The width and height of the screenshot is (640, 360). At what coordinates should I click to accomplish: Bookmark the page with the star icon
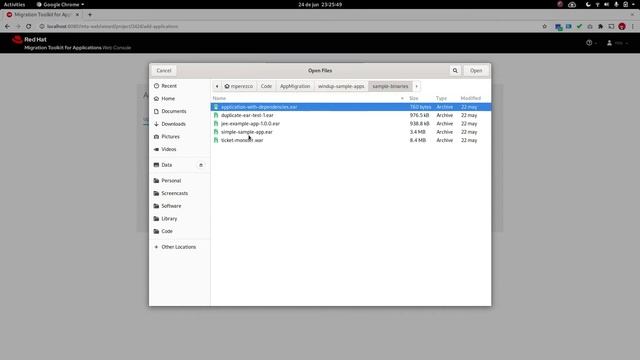pos(544,27)
